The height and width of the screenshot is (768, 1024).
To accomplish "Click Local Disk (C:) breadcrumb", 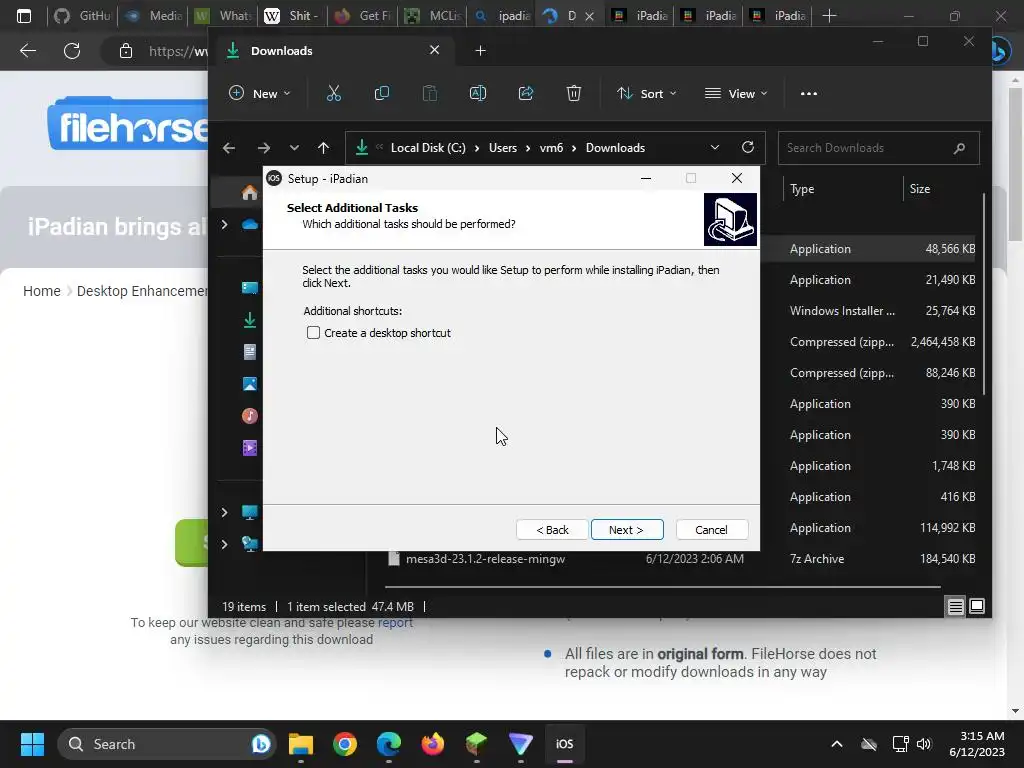I will coord(428,148).
